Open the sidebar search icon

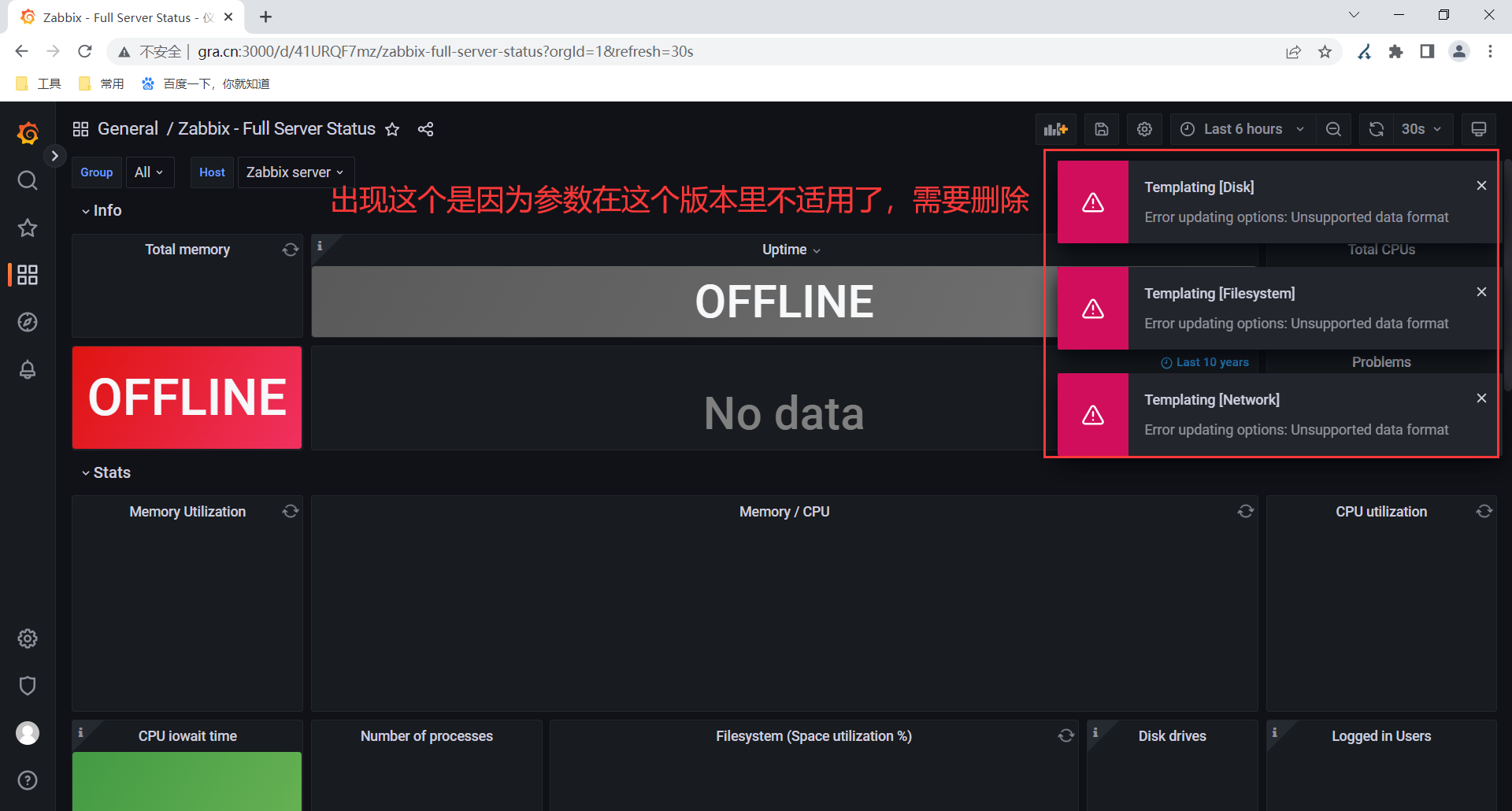28,180
